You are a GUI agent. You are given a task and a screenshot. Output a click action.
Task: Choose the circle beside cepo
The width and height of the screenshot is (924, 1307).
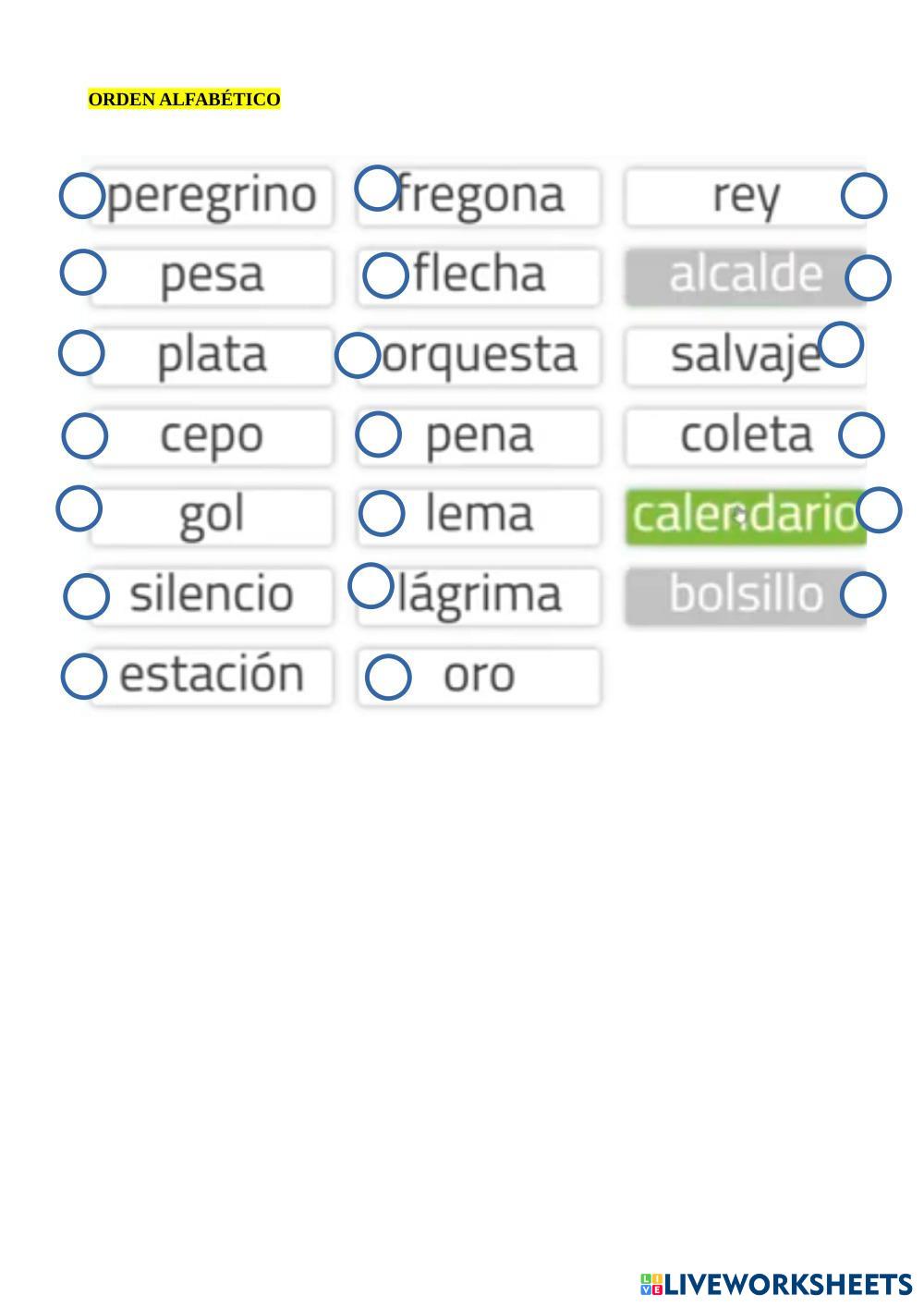coord(85,435)
